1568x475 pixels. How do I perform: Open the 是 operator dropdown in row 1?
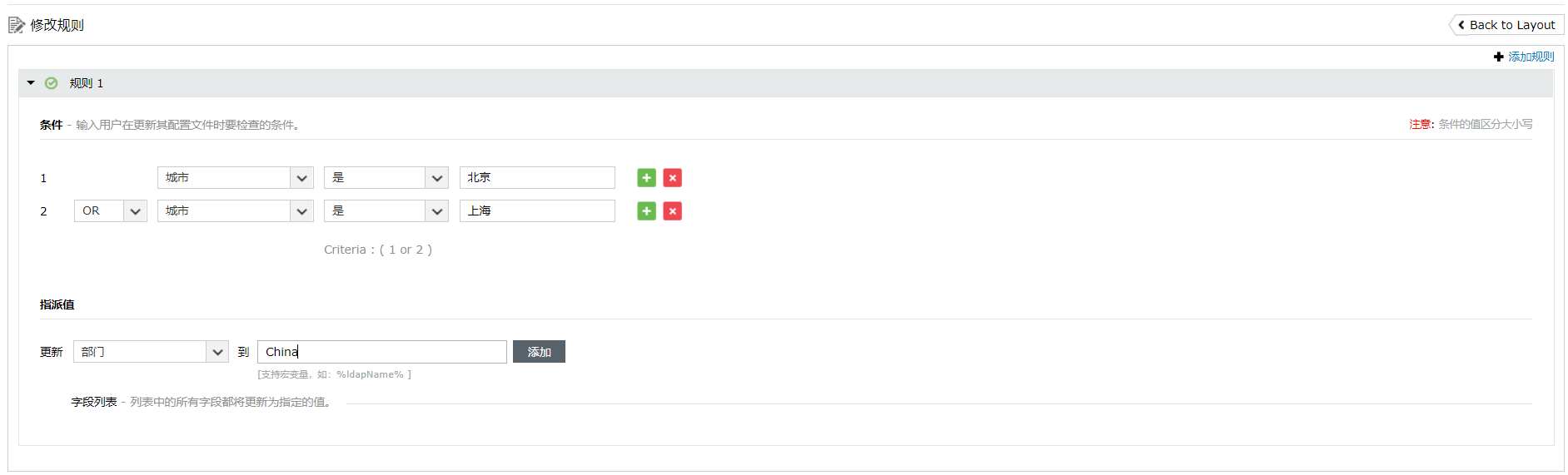(x=386, y=178)
